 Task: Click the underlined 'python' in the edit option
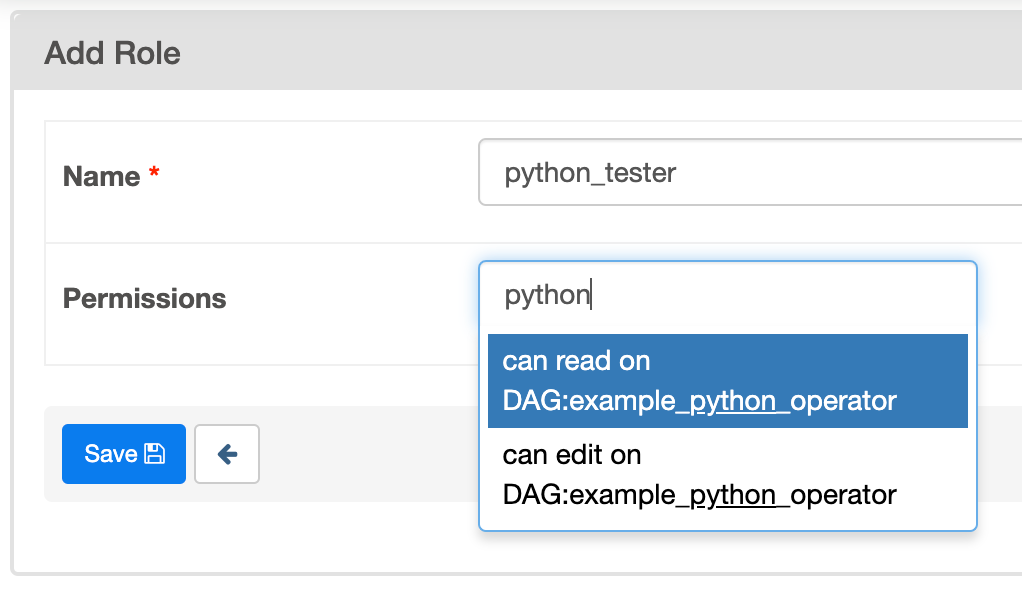click(x=733, y=495)
